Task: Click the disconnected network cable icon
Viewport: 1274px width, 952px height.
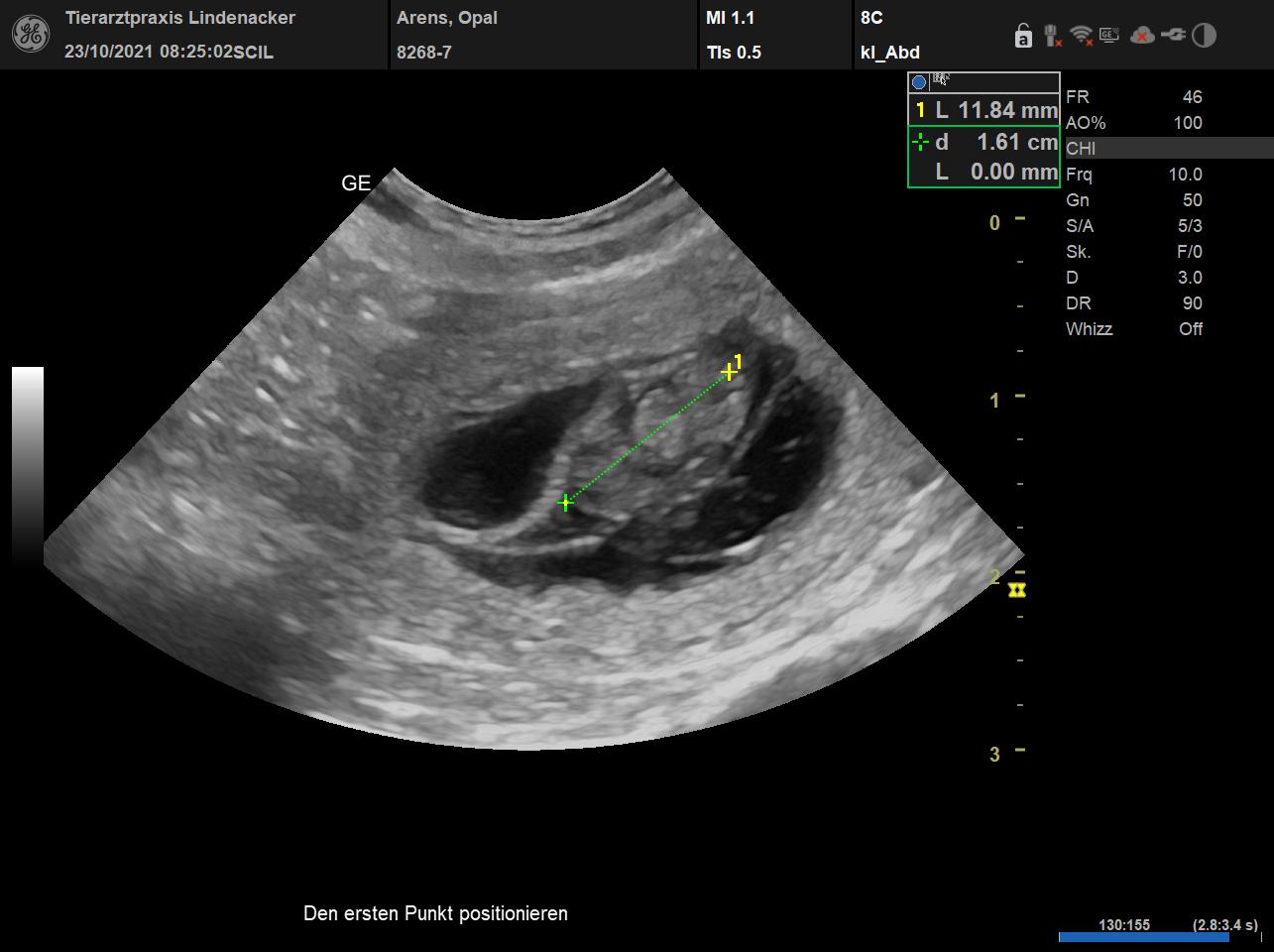Action: pos(1053,37)
